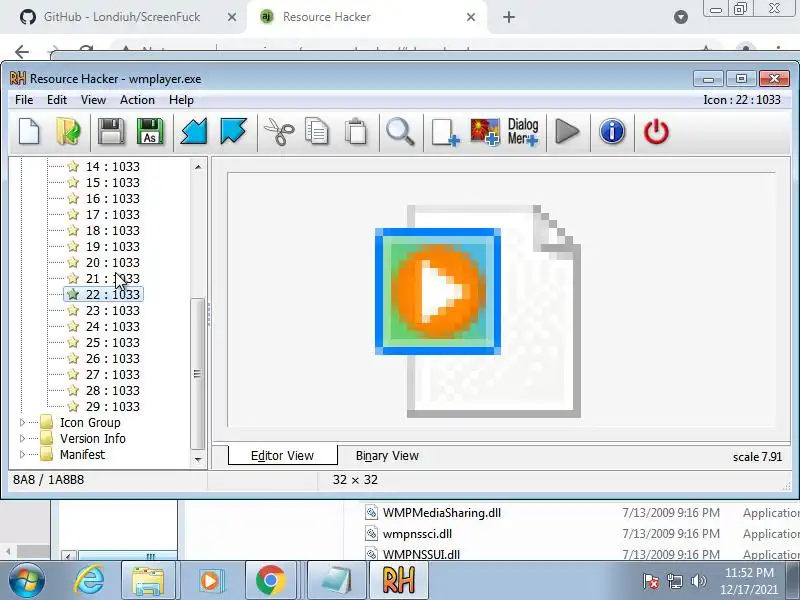Click the Resource Hacker RH taskbar button
This screenshot has width=800, height=600.
coord(398,580)
